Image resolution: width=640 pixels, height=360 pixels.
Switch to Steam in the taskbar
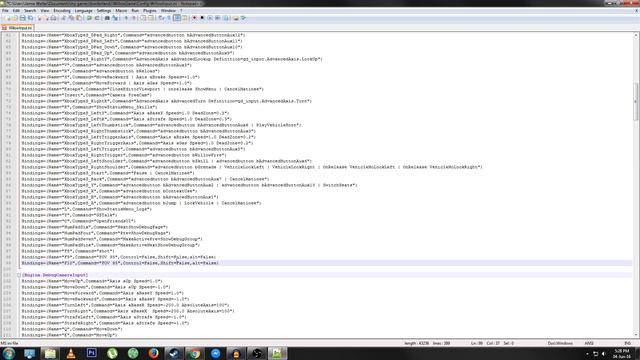174,353
